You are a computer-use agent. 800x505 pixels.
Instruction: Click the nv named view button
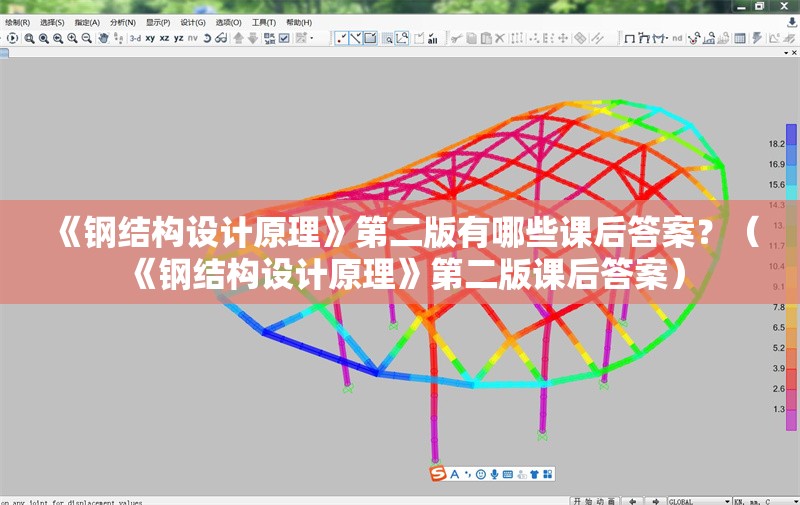[192, 38]
